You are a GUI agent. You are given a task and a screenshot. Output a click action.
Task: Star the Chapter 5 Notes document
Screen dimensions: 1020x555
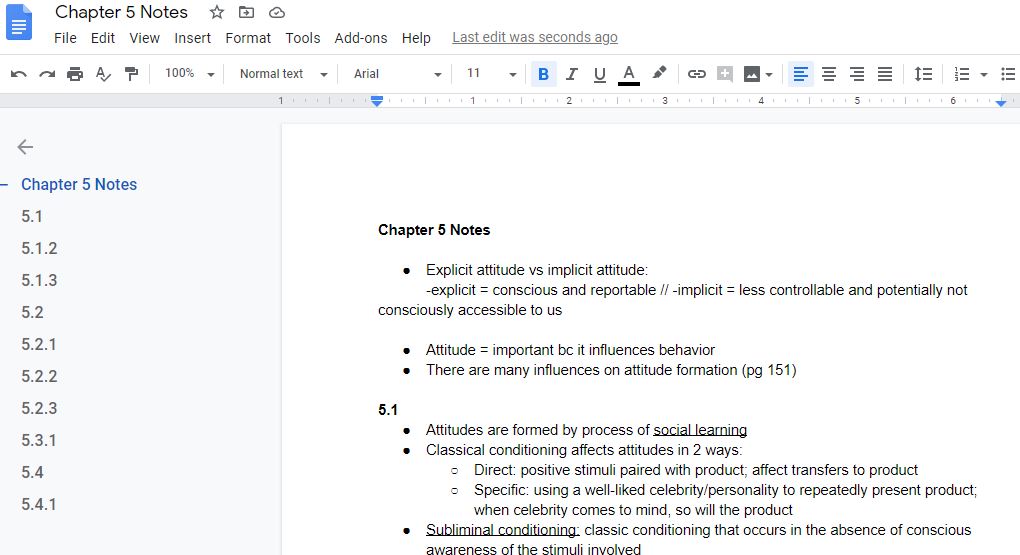(x=217, y=12)
